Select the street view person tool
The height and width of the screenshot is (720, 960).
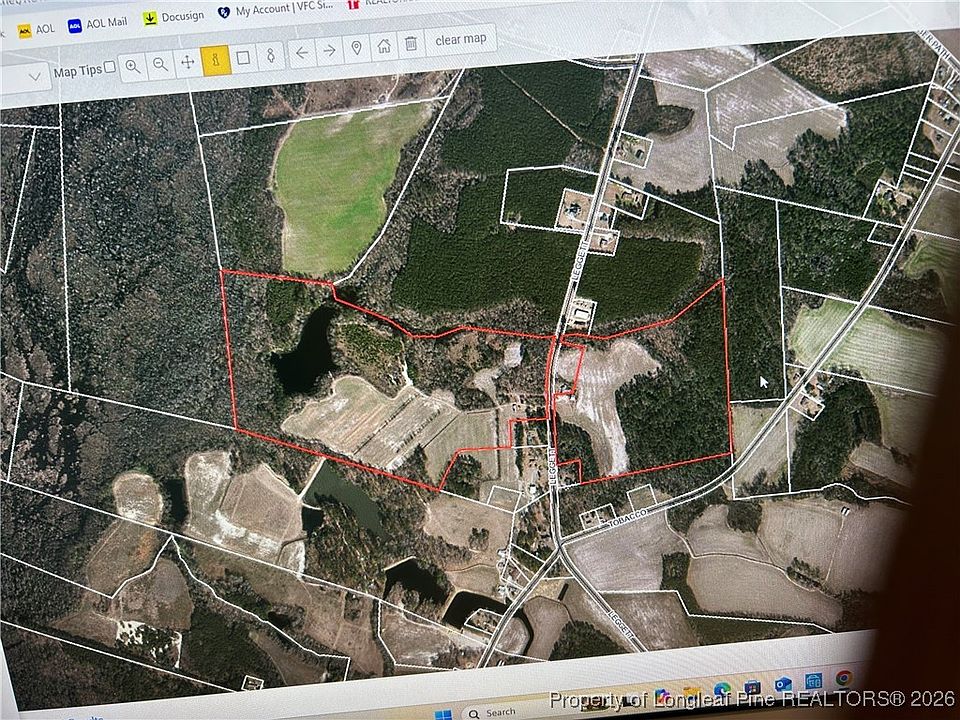tap(271, 56)
